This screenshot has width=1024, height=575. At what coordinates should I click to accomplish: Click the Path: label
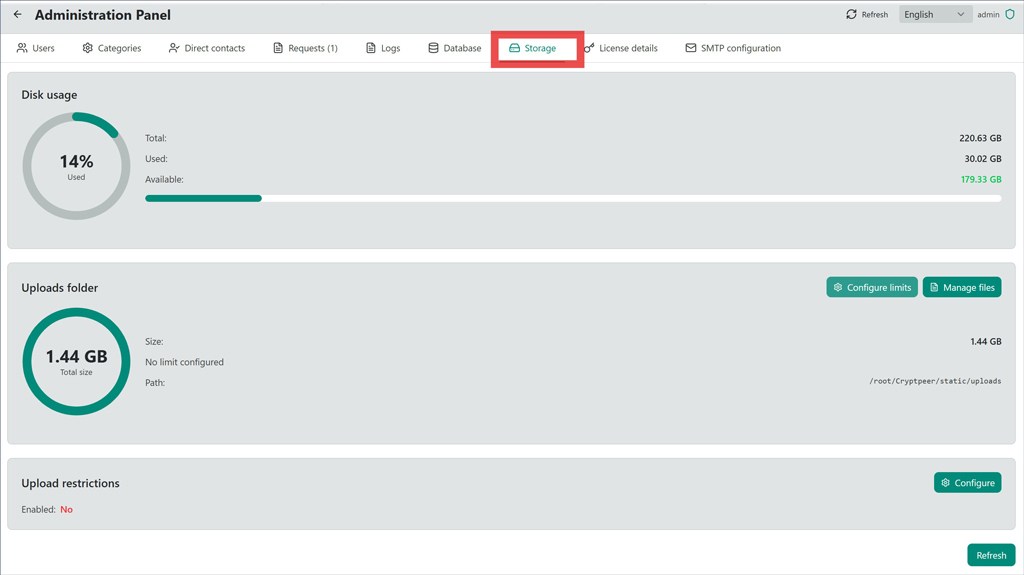[155, 382]
